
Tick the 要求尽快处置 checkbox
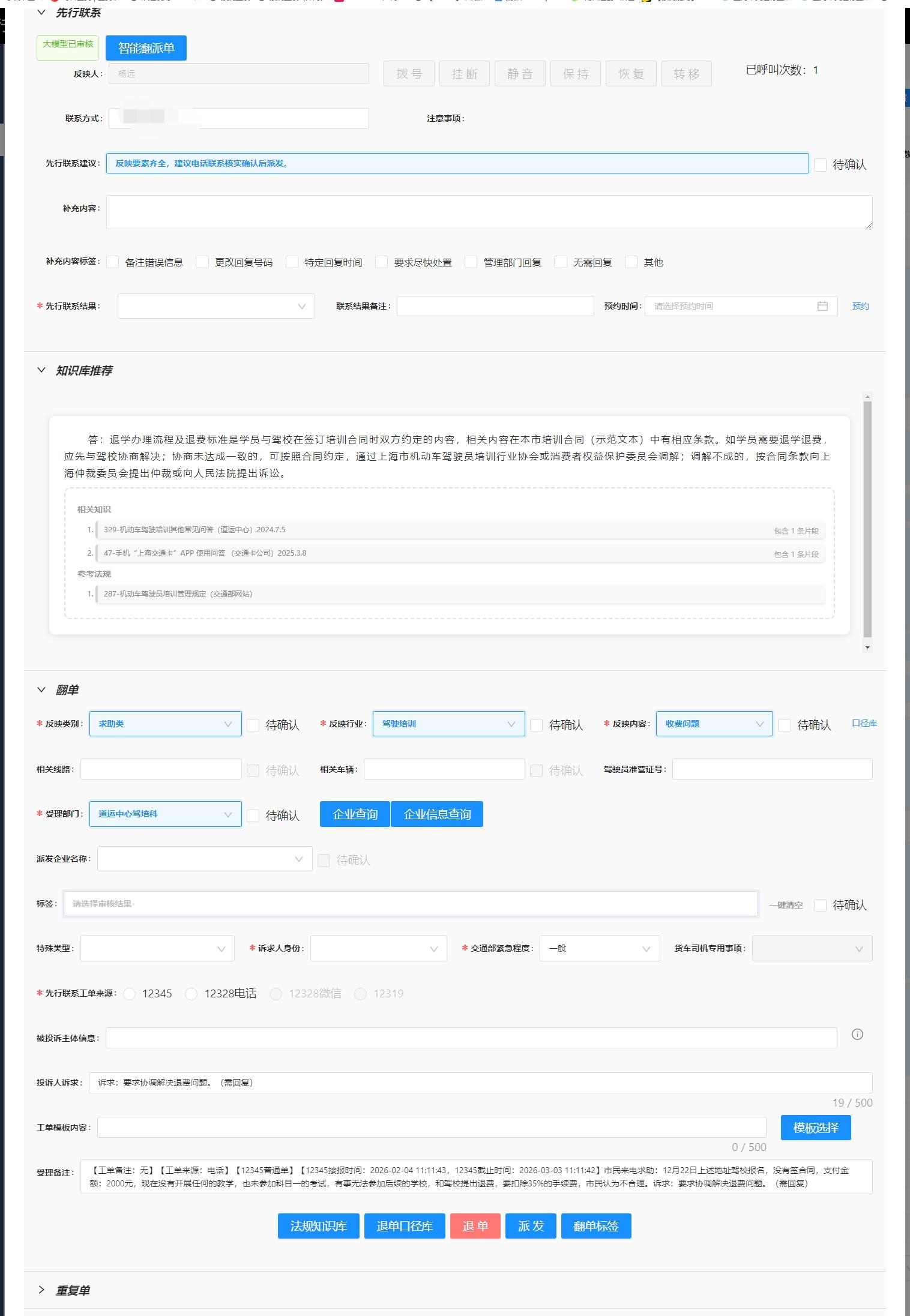(x=381, y=262)
